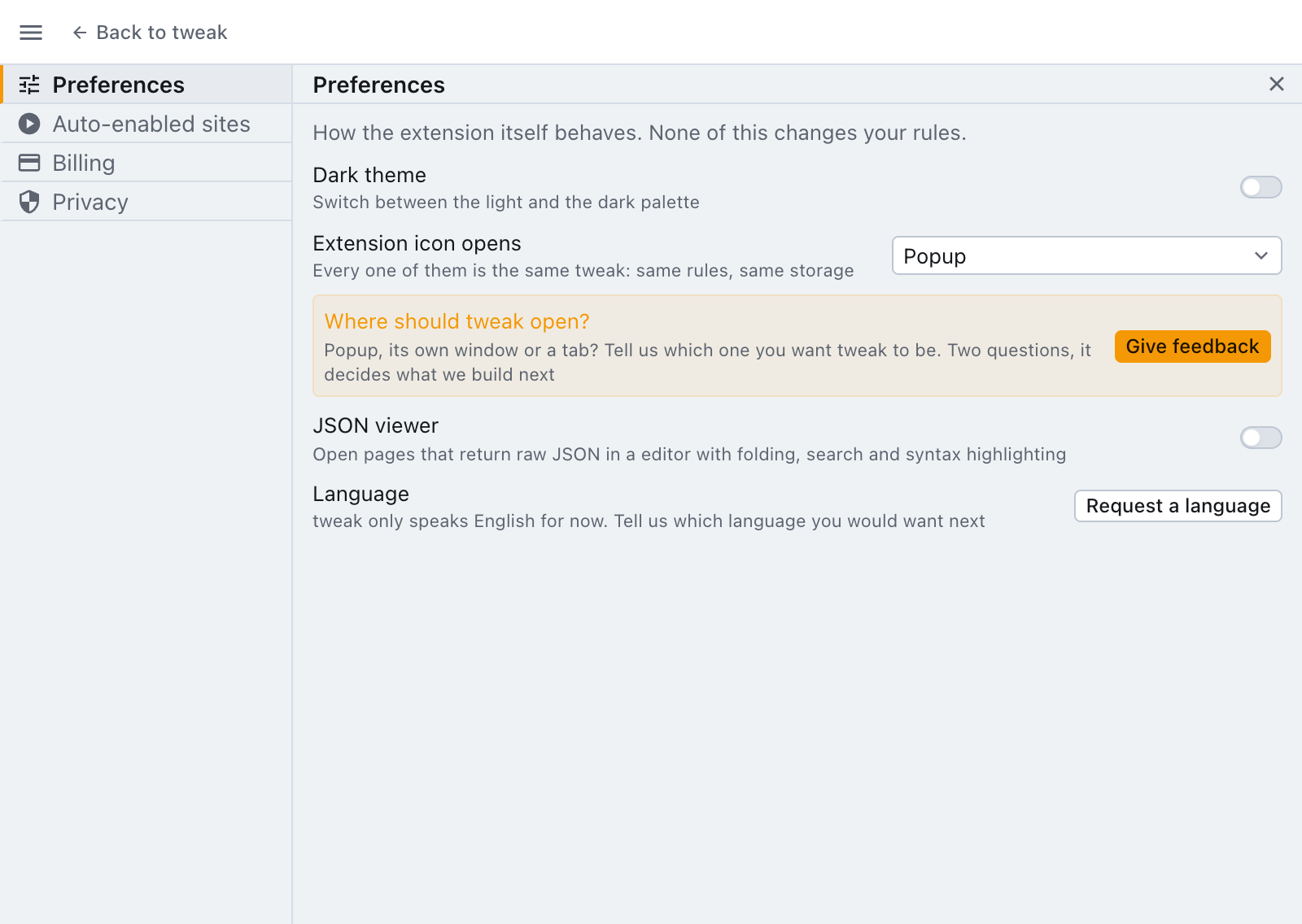Open the Extension icon opens dropdown
The width and height of the screenshot is (1302, 924).
tap(1087, 255)
